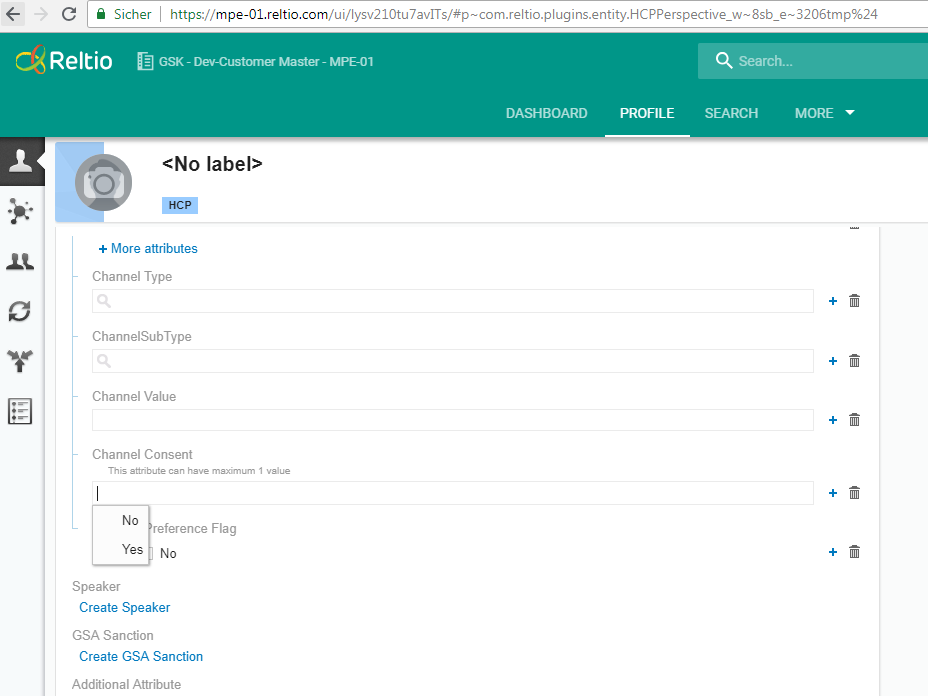The height and width of the screenshot is (696, 928).
Task: Click the Channel Type lookup magnifier icon
Action: (x=104, y=301)
